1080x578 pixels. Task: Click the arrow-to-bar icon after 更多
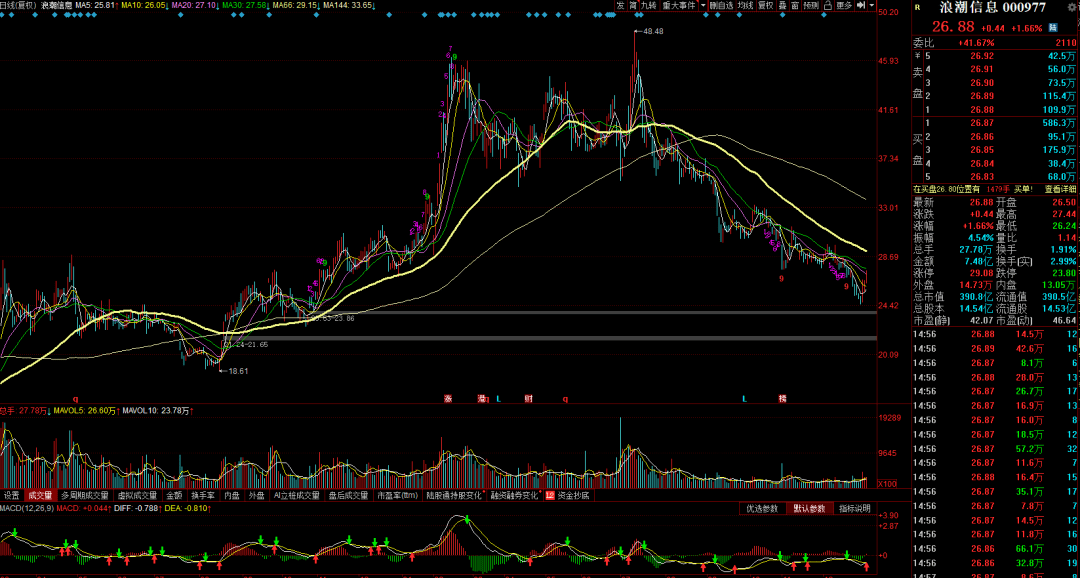[861, 6]
